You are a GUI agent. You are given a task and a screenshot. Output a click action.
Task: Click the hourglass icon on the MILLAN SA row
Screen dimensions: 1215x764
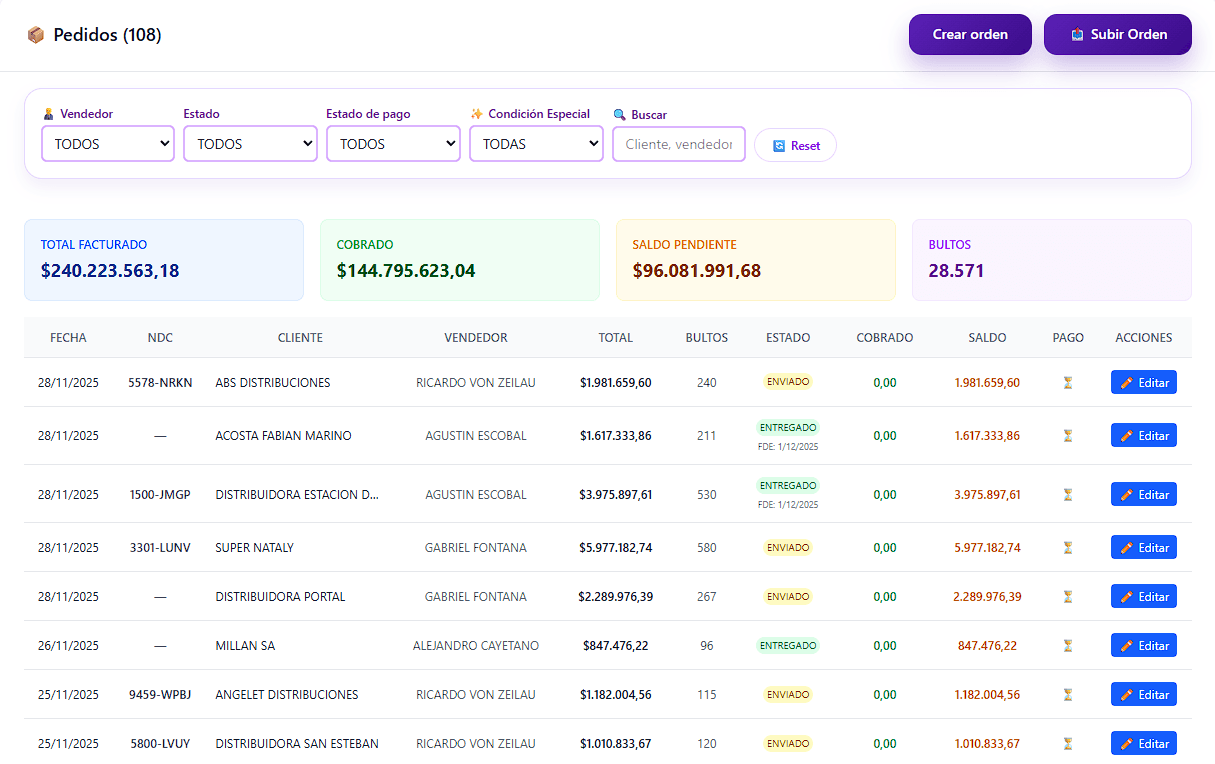coord(1067,645)
